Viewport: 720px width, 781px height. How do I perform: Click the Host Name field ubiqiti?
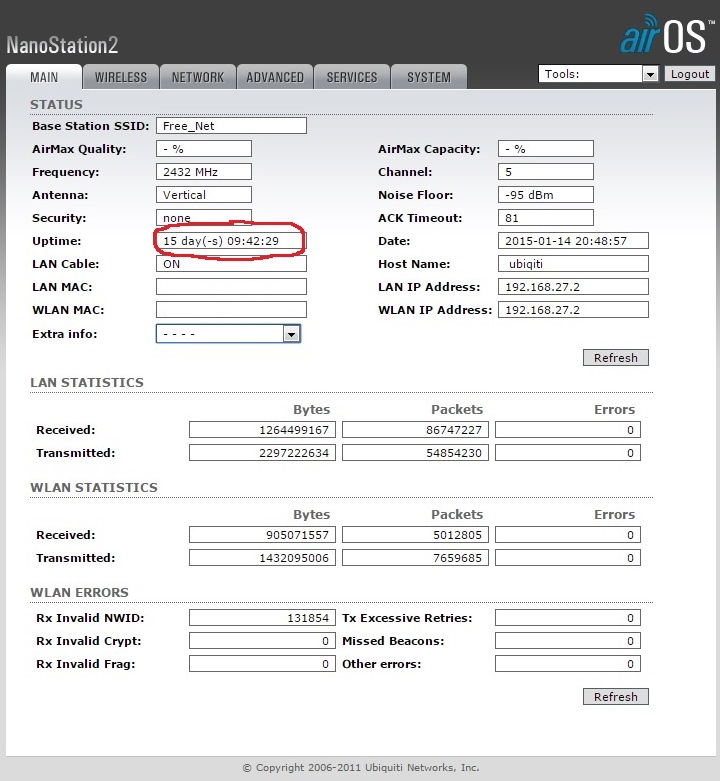(574, 263)
